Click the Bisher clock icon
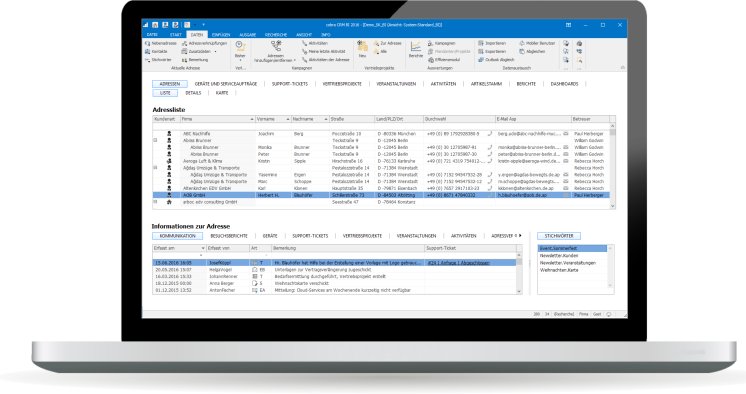 point(240,45)
